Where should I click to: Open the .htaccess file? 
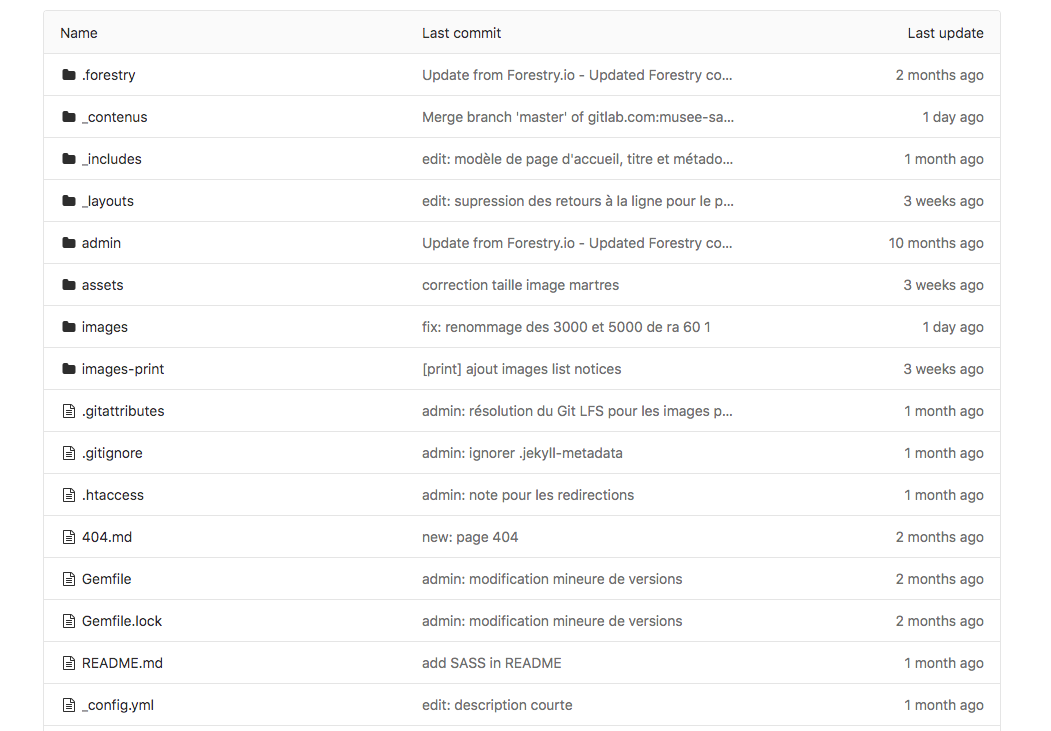pos(112,495)
